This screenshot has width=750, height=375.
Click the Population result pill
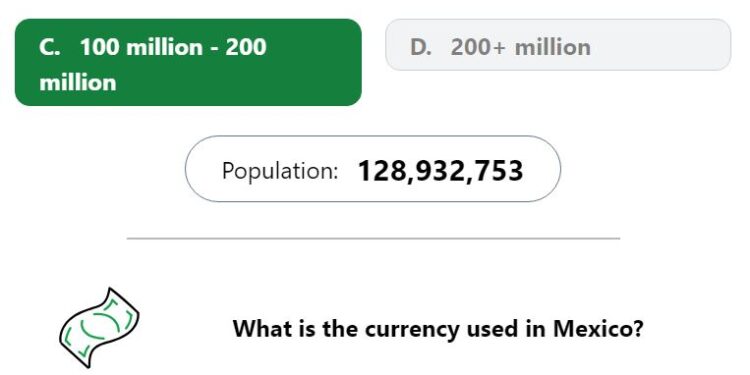pyautogui.click(x=373, y=169)
